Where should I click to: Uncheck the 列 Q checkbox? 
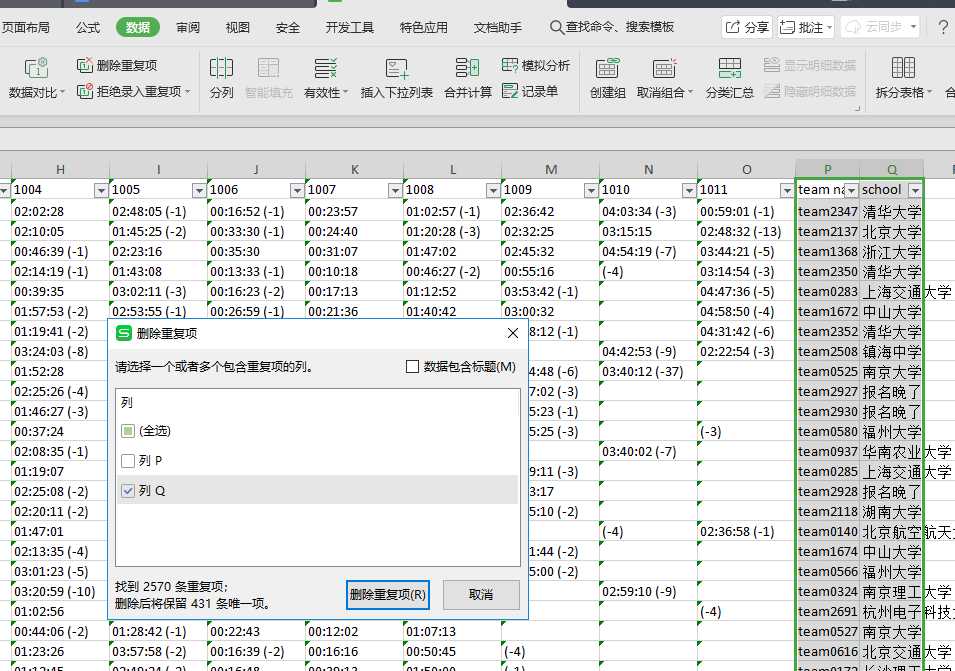pos(127,491)
